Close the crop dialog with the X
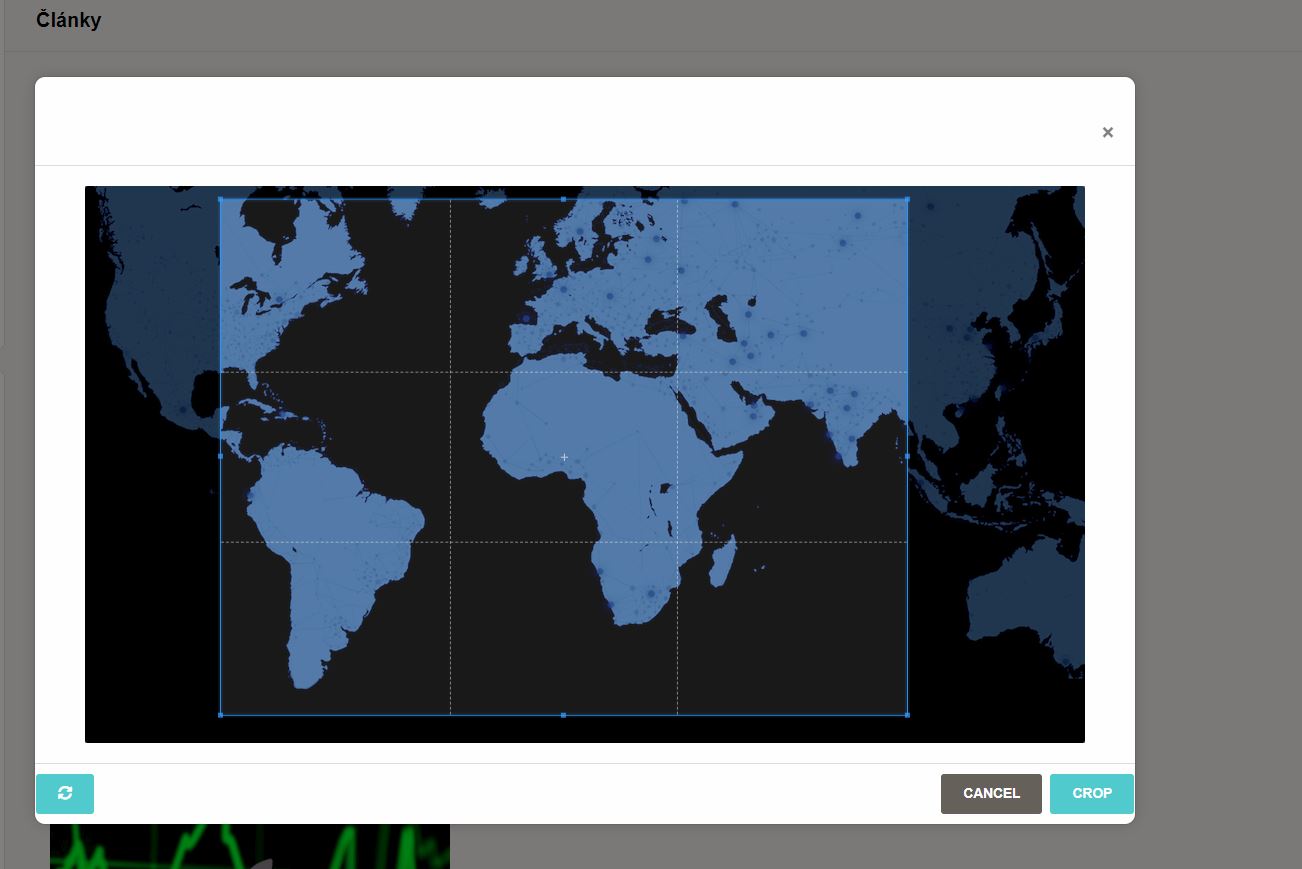Screen dimensions: 1302x869 click(1108, 132)
